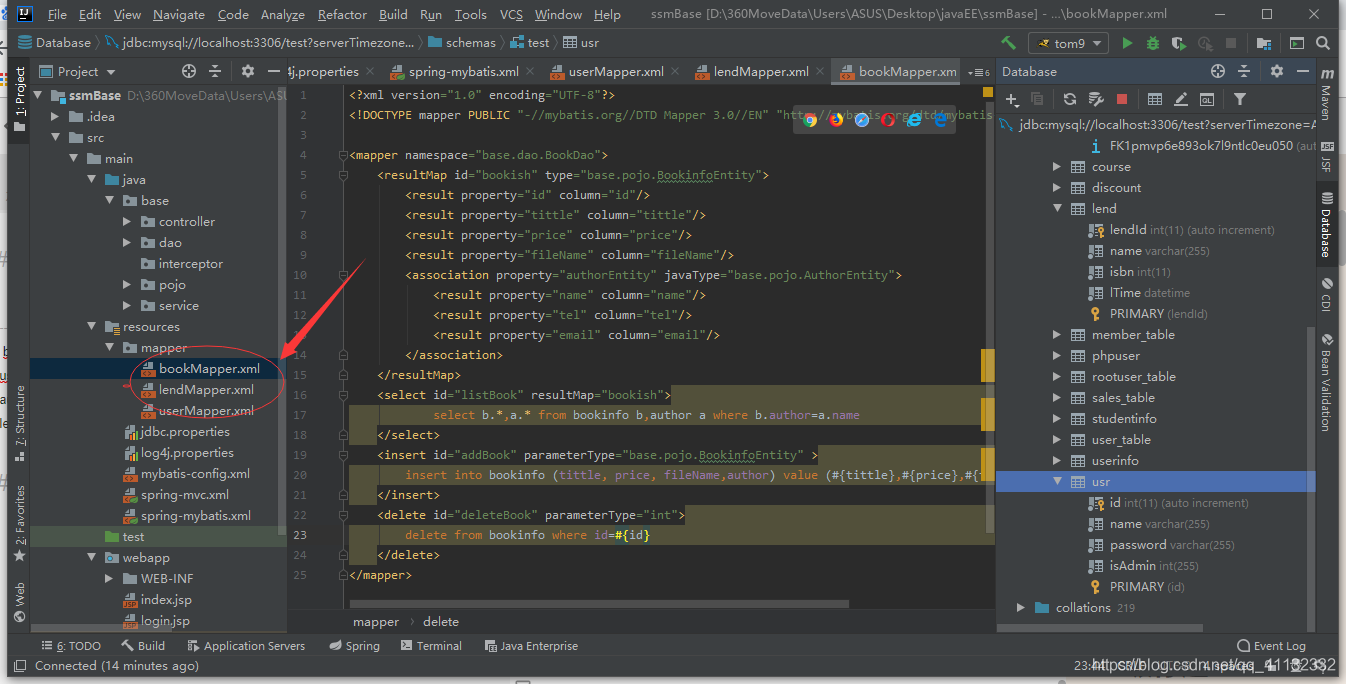Locate current file in the Project panel
Image resolution: width=1346 pixels, height=684 pixels.
coord(189,71)
